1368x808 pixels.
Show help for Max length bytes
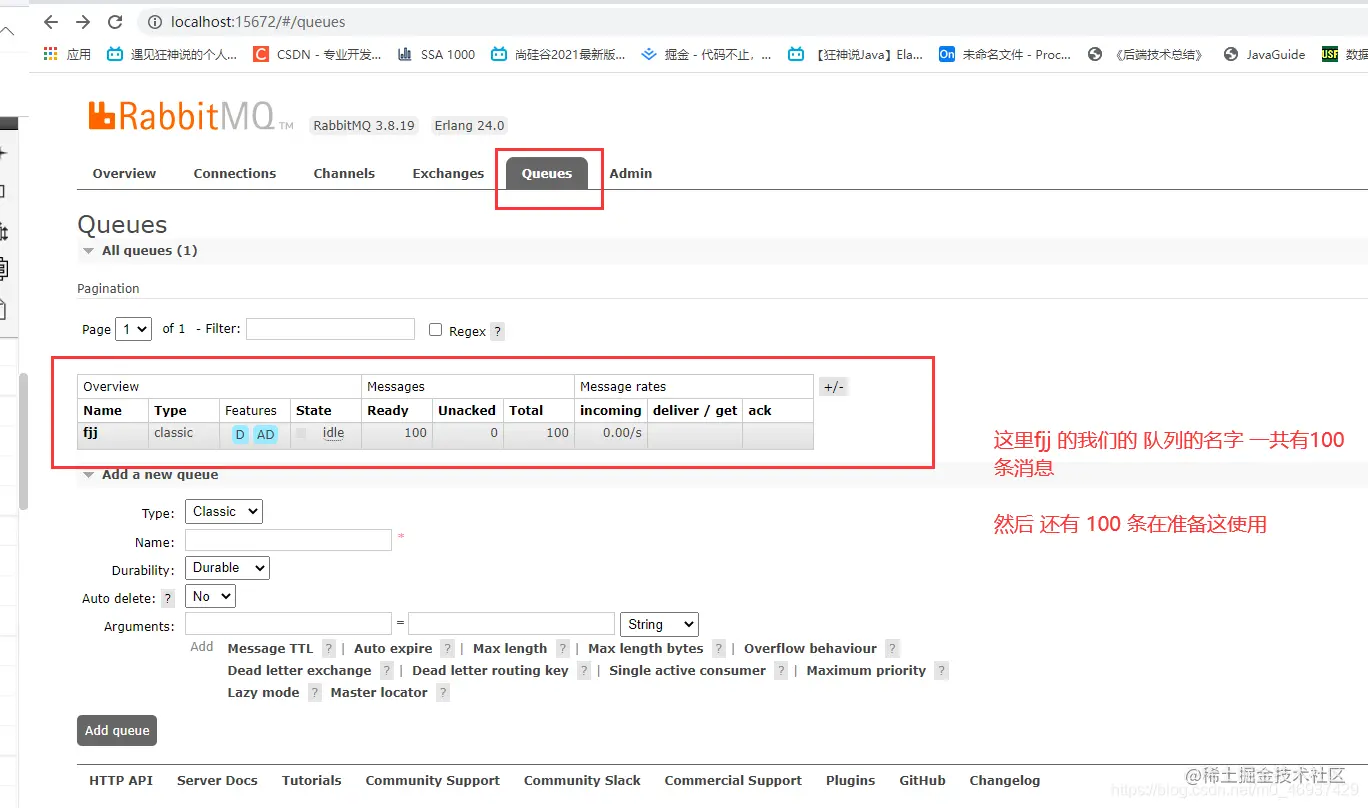point(718,649)
